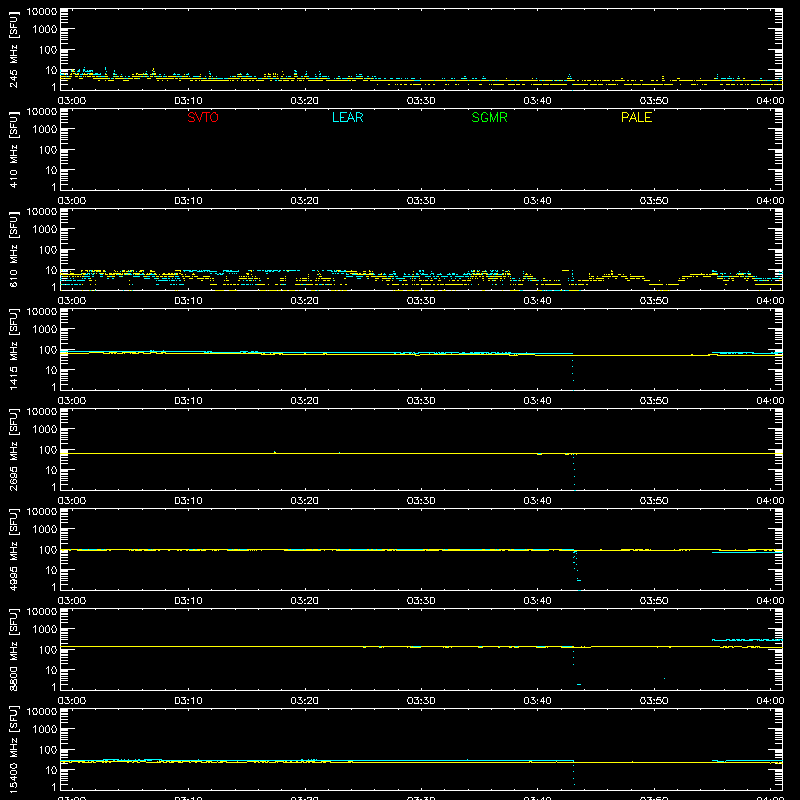Viewport: 800px width, 800px height.
Task: Click 03:00 time label under 610 MHz panel
Action: point(72,301)
